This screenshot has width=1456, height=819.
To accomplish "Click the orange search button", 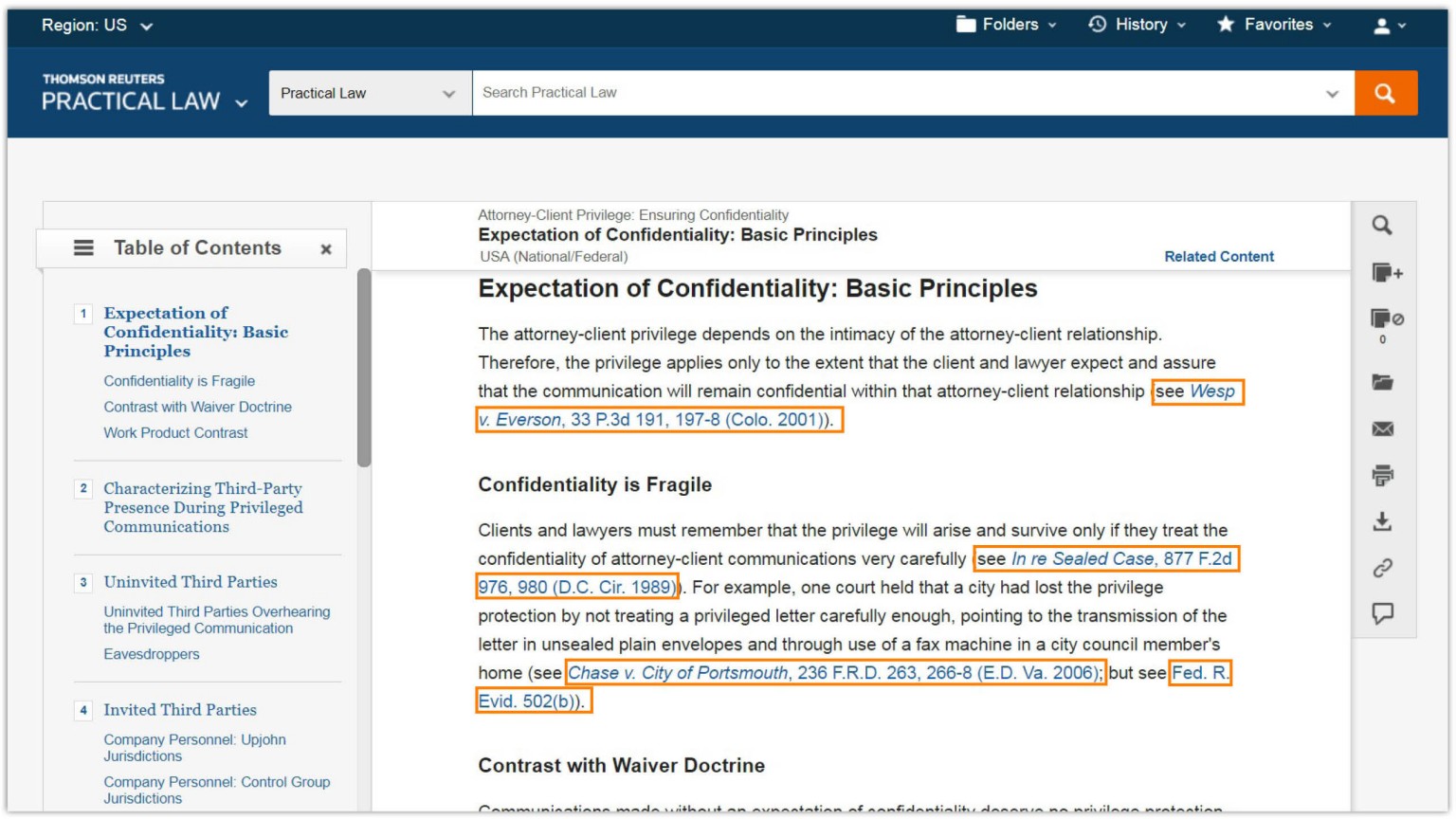I will tap(1385, 93).
